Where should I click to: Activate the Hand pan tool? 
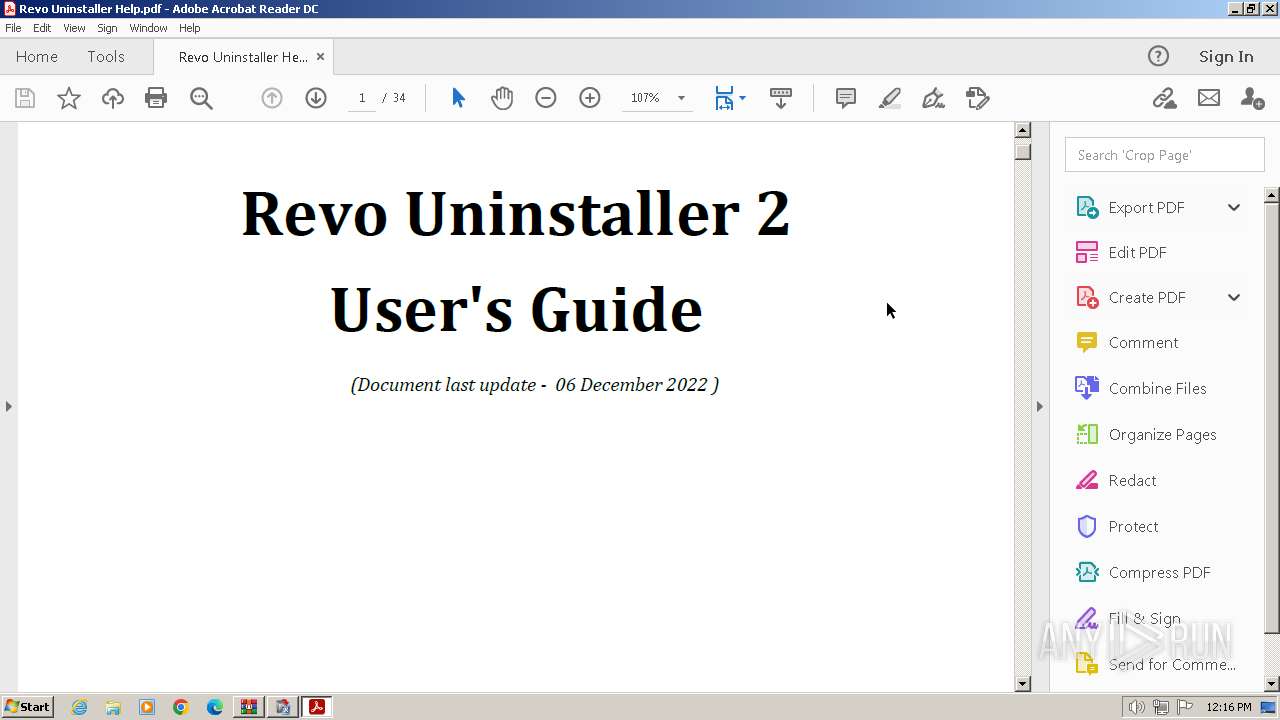point(502,98)
